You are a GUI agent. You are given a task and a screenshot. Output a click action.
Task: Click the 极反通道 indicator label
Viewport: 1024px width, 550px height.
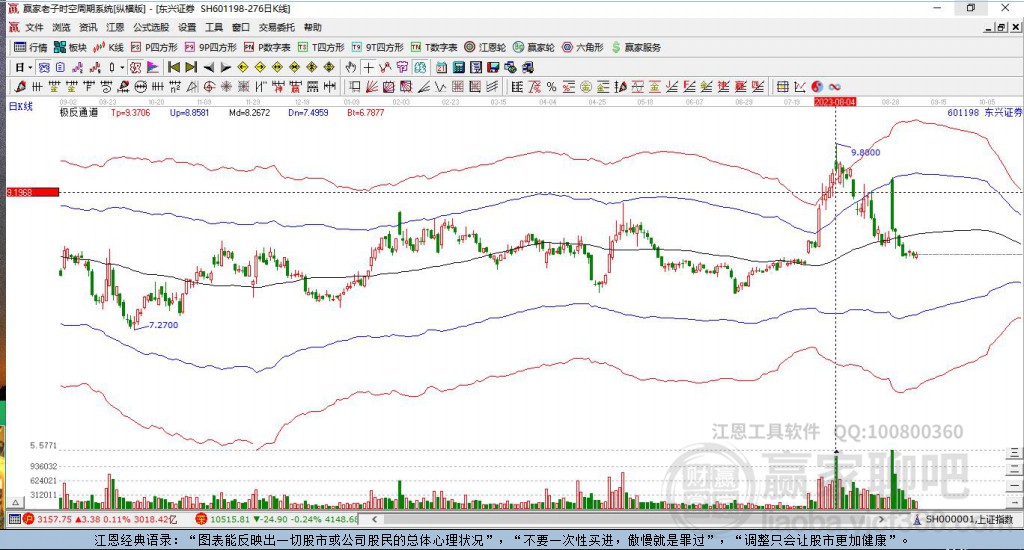point(78,112)
